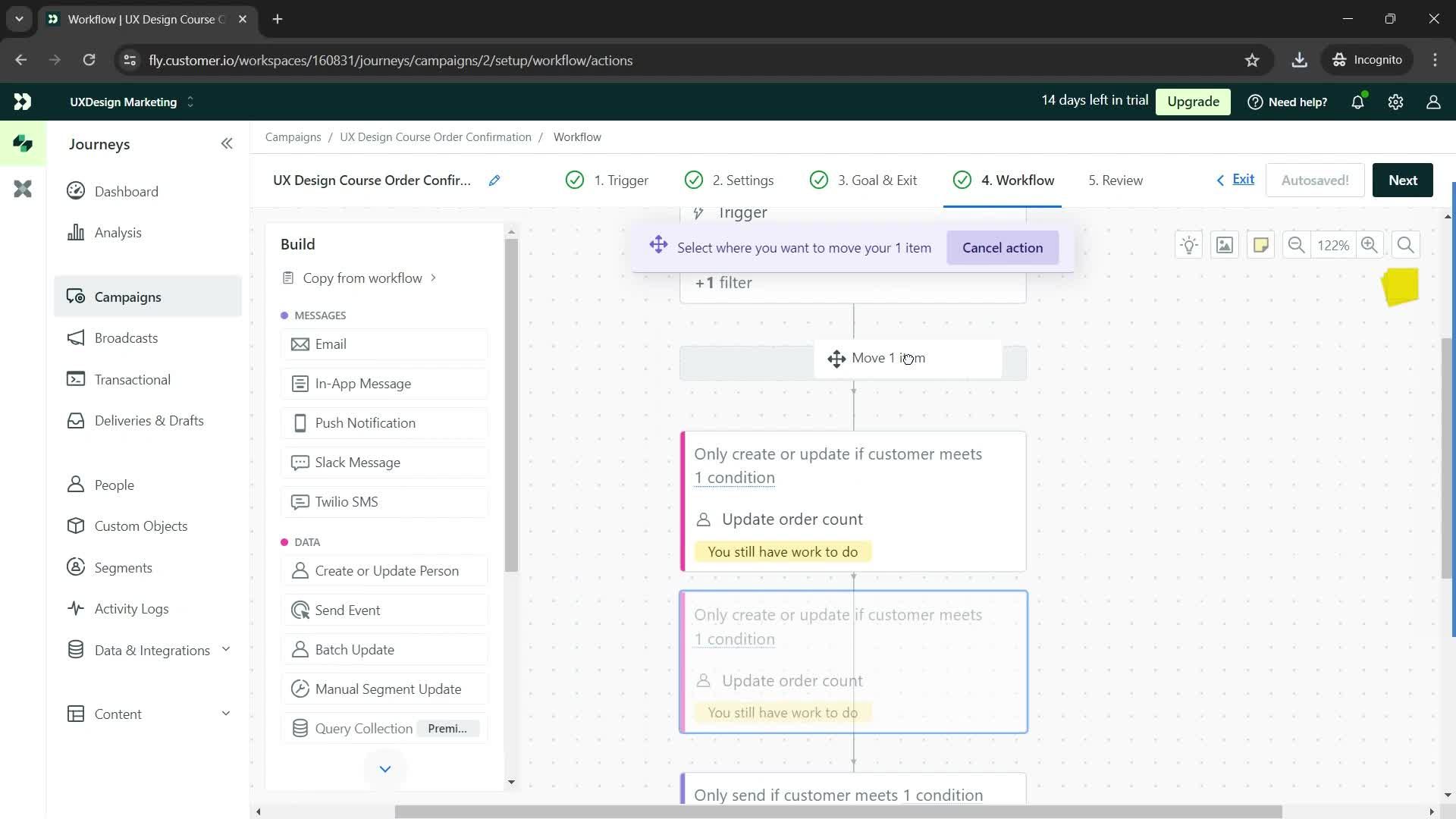Click the Slack Message icon
The height and width of the screenshot is (819, 1456).
click(301, 462)
